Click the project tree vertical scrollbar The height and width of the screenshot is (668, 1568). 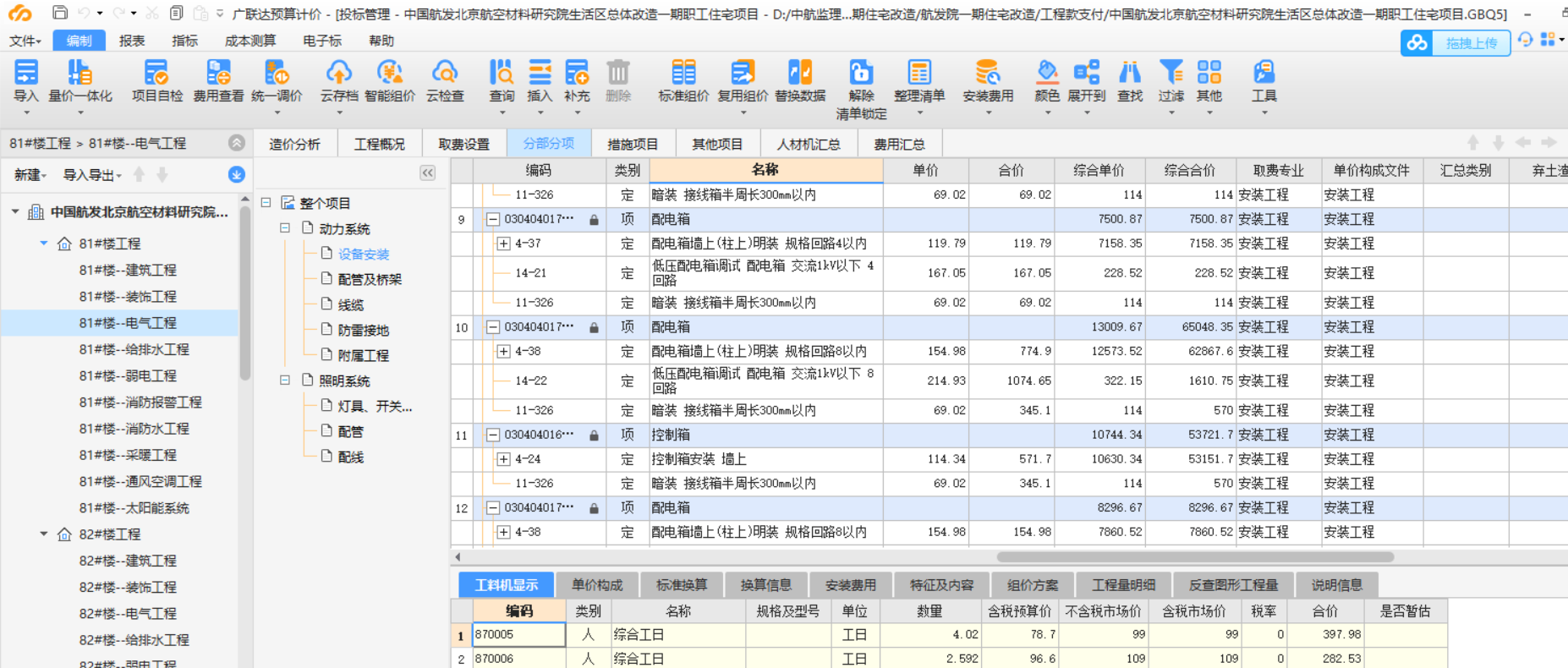[245, 292]
